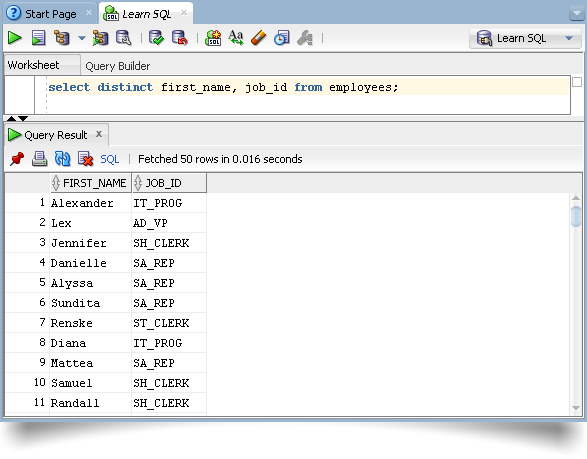Sort by the FIRST_NAME column header

tap(91, 183)
